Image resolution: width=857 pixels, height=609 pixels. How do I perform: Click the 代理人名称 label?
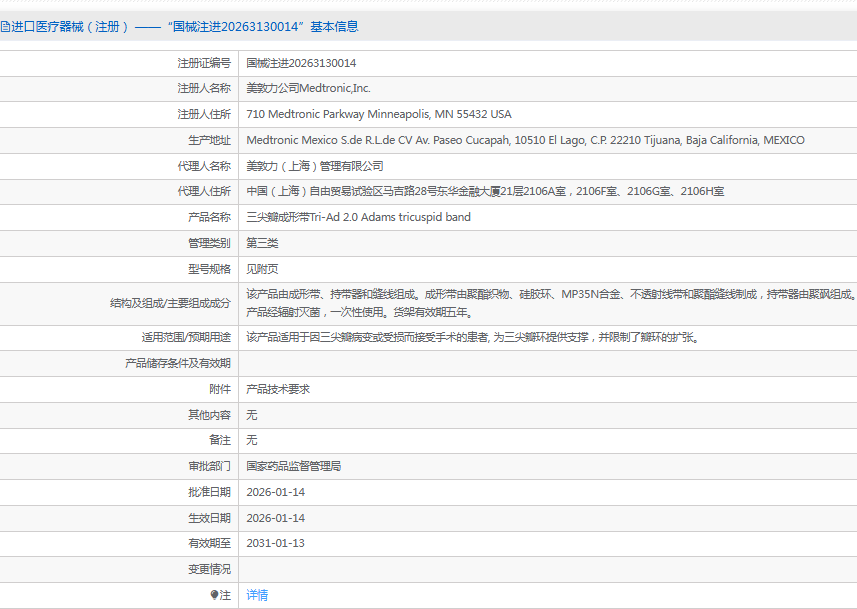point(204,166)
